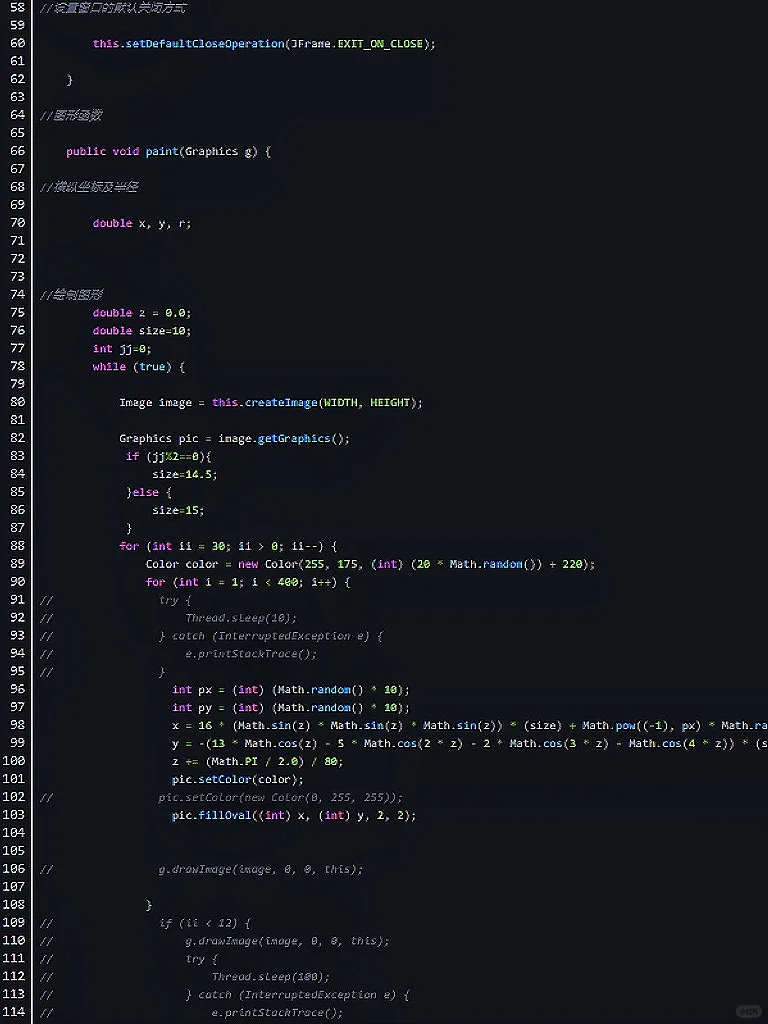Click the setDefaultCloseOperation method call

pos(205,44)
